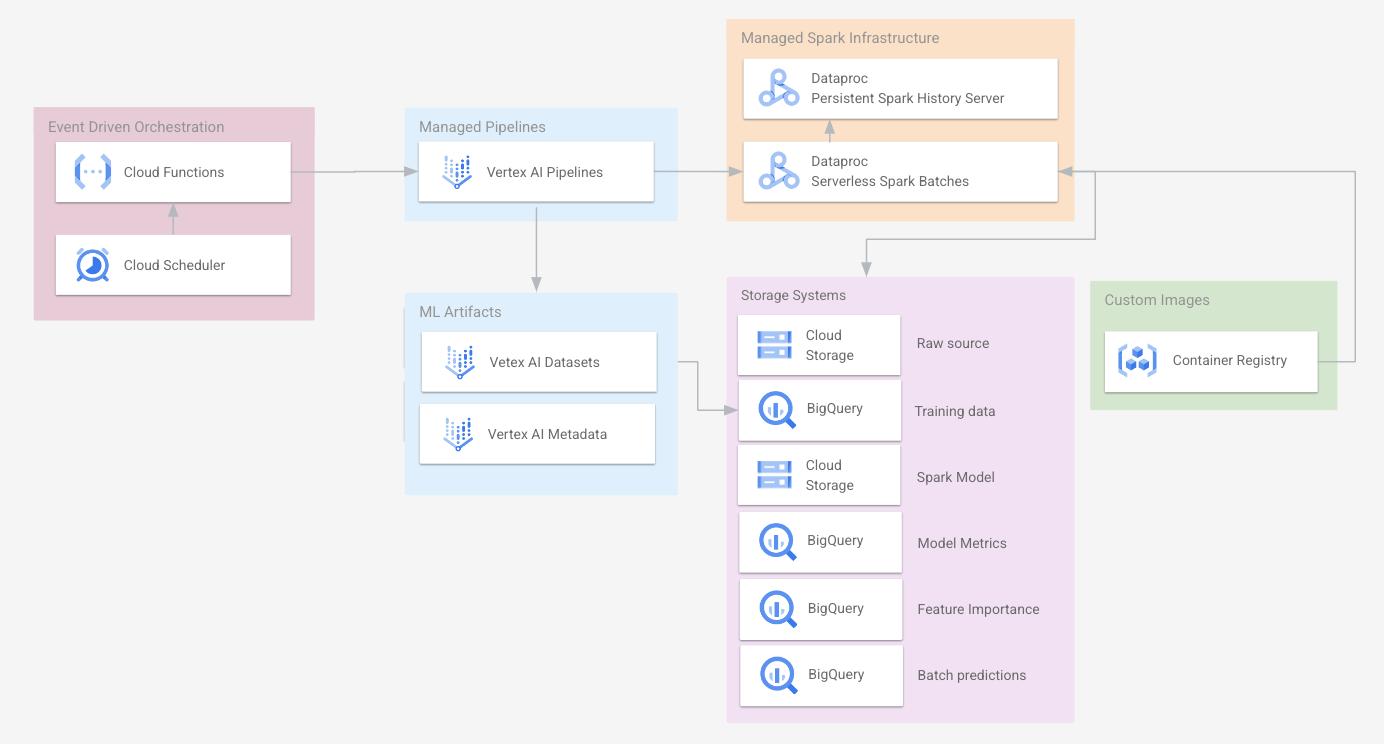Click the 'Managed Pipelines' group title

click(x=482, y=127)
